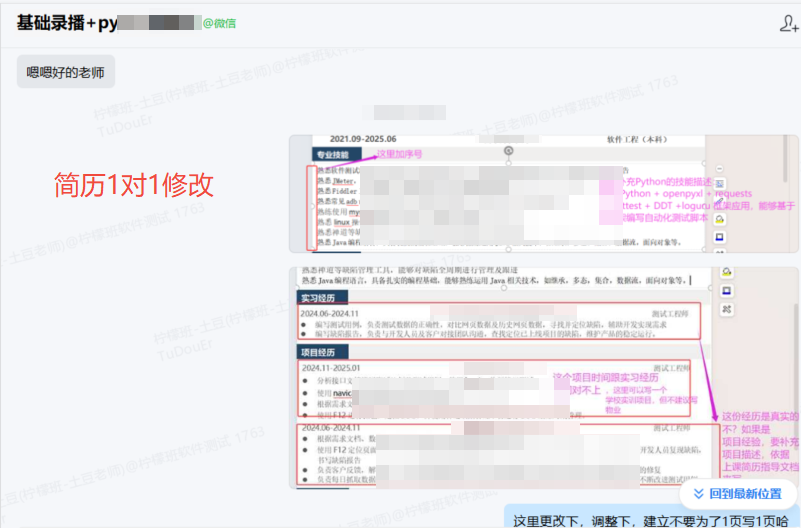This screenshot has width=801, height=528.
Task: Click the circular anchor icon above 专业技能
Action: coord(509,150)
